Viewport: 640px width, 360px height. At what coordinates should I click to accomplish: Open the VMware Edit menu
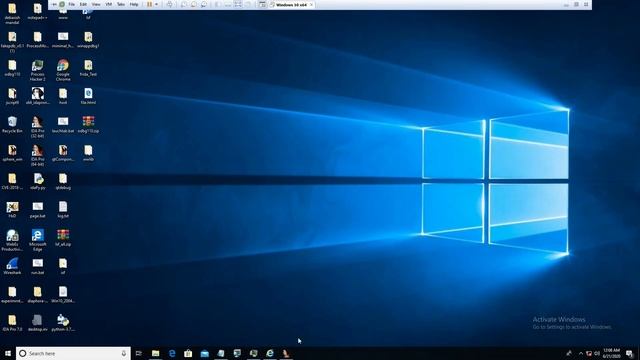(x=83, y=4)
